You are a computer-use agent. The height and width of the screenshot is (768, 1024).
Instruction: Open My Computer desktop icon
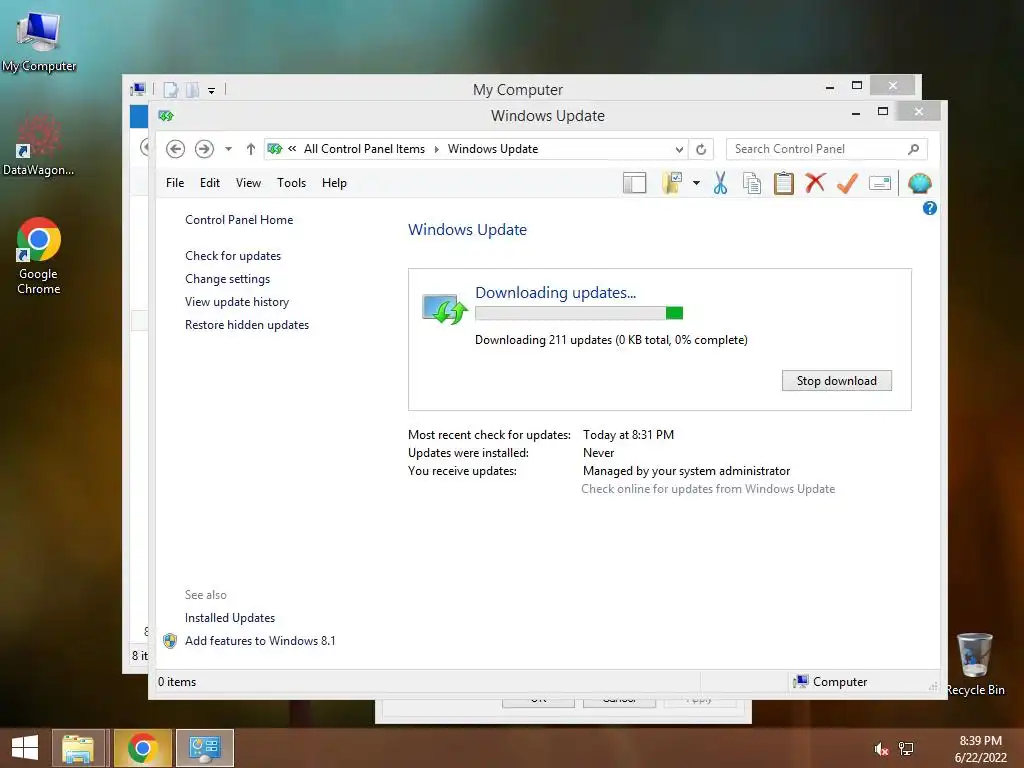(x=39, y=41)
